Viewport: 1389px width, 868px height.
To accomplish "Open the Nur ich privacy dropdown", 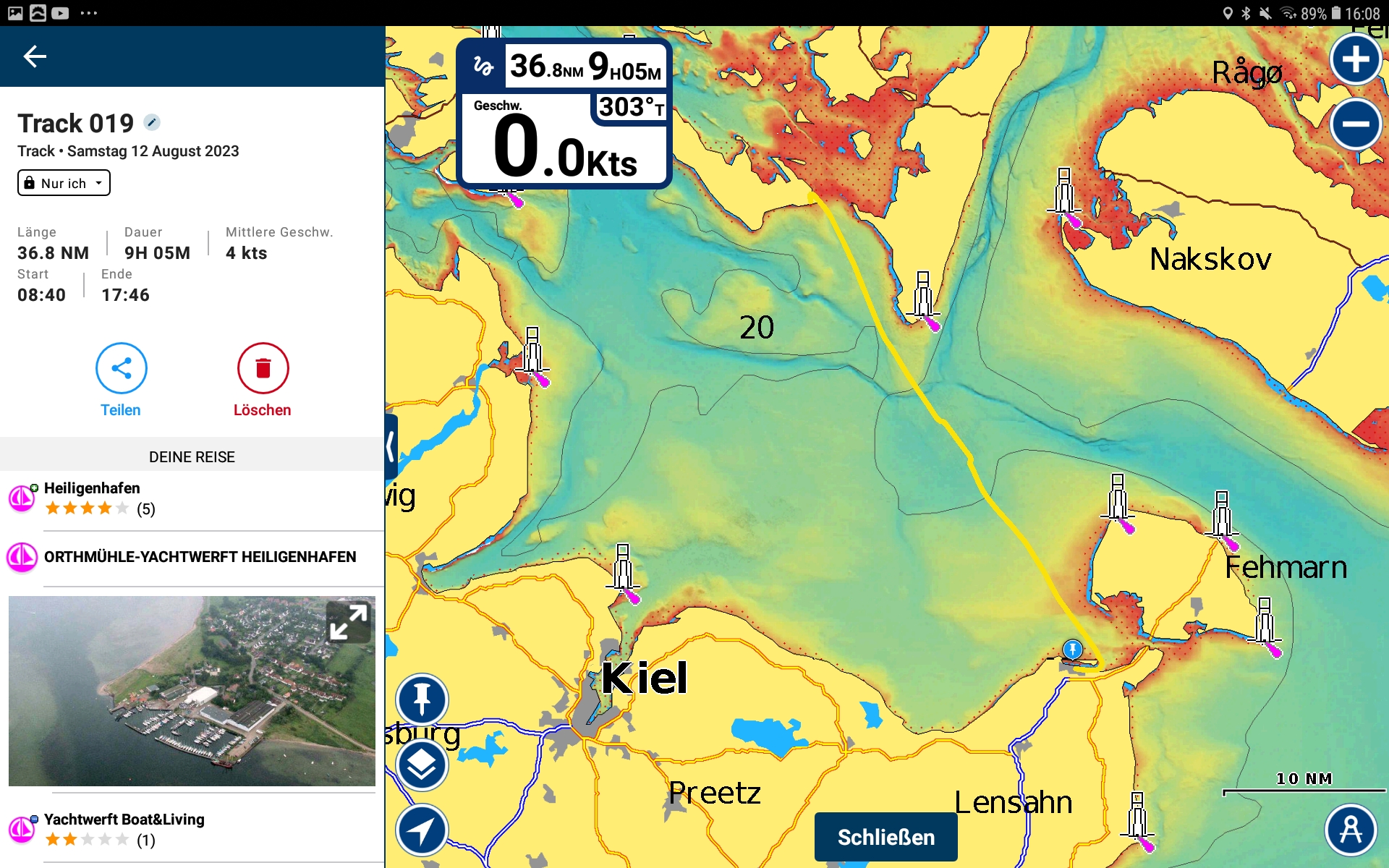I will [x=64, y=183].
